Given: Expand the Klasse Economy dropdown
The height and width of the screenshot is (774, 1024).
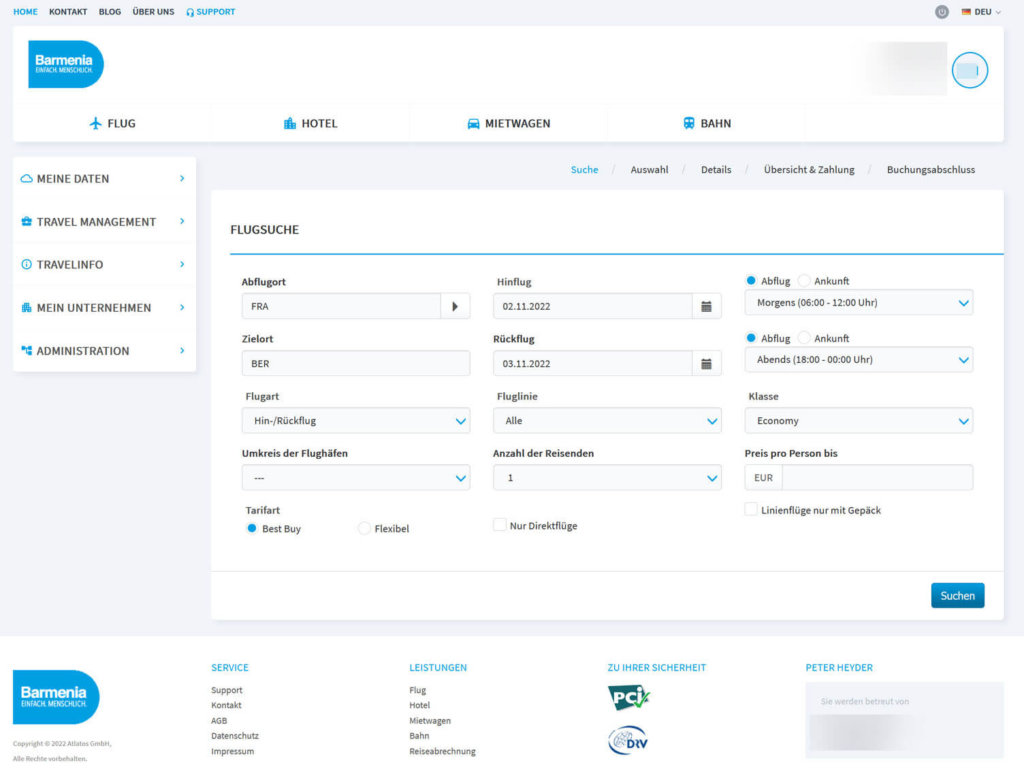Looking at the screenshot, I should (858, 421).
